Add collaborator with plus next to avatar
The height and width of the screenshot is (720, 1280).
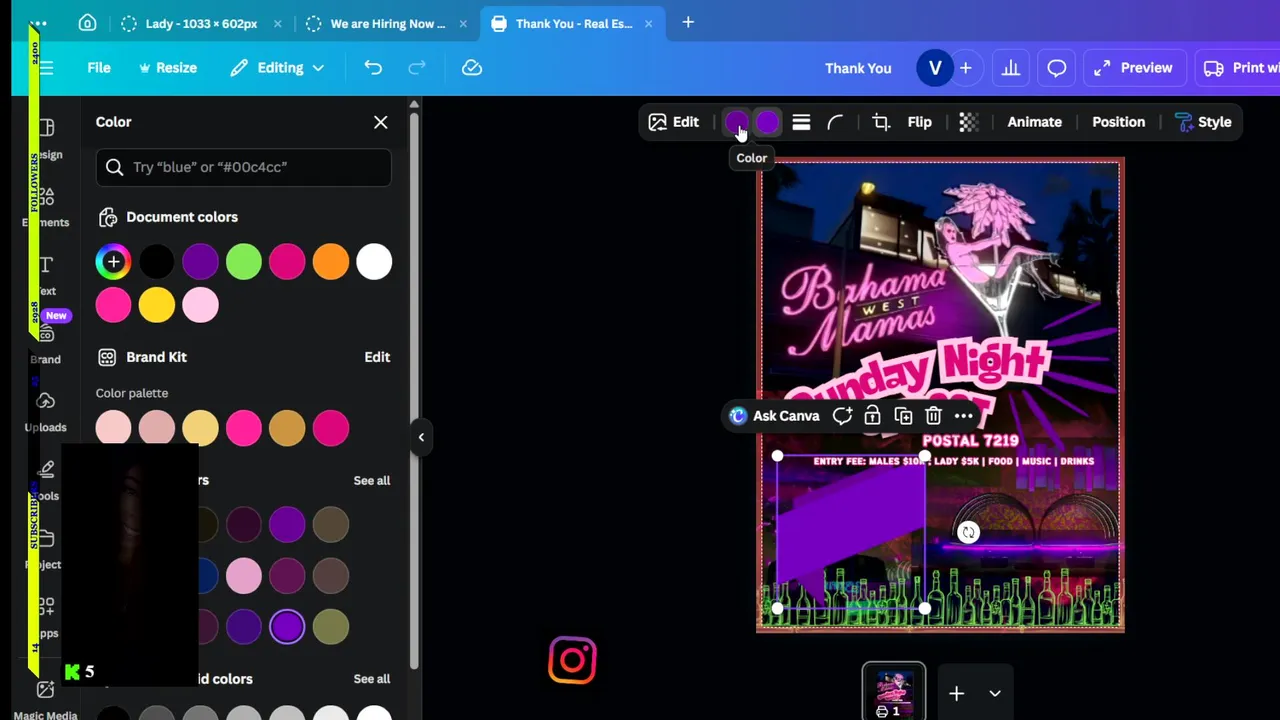[x=966, y=68]
